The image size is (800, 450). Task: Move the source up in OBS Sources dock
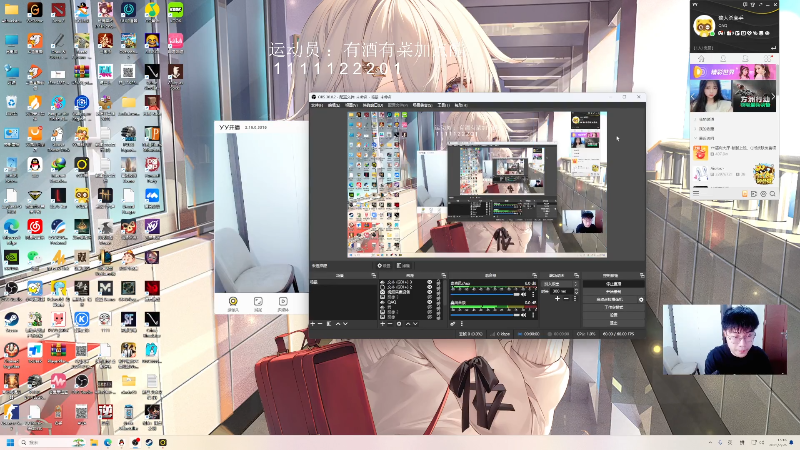[408, 324]
